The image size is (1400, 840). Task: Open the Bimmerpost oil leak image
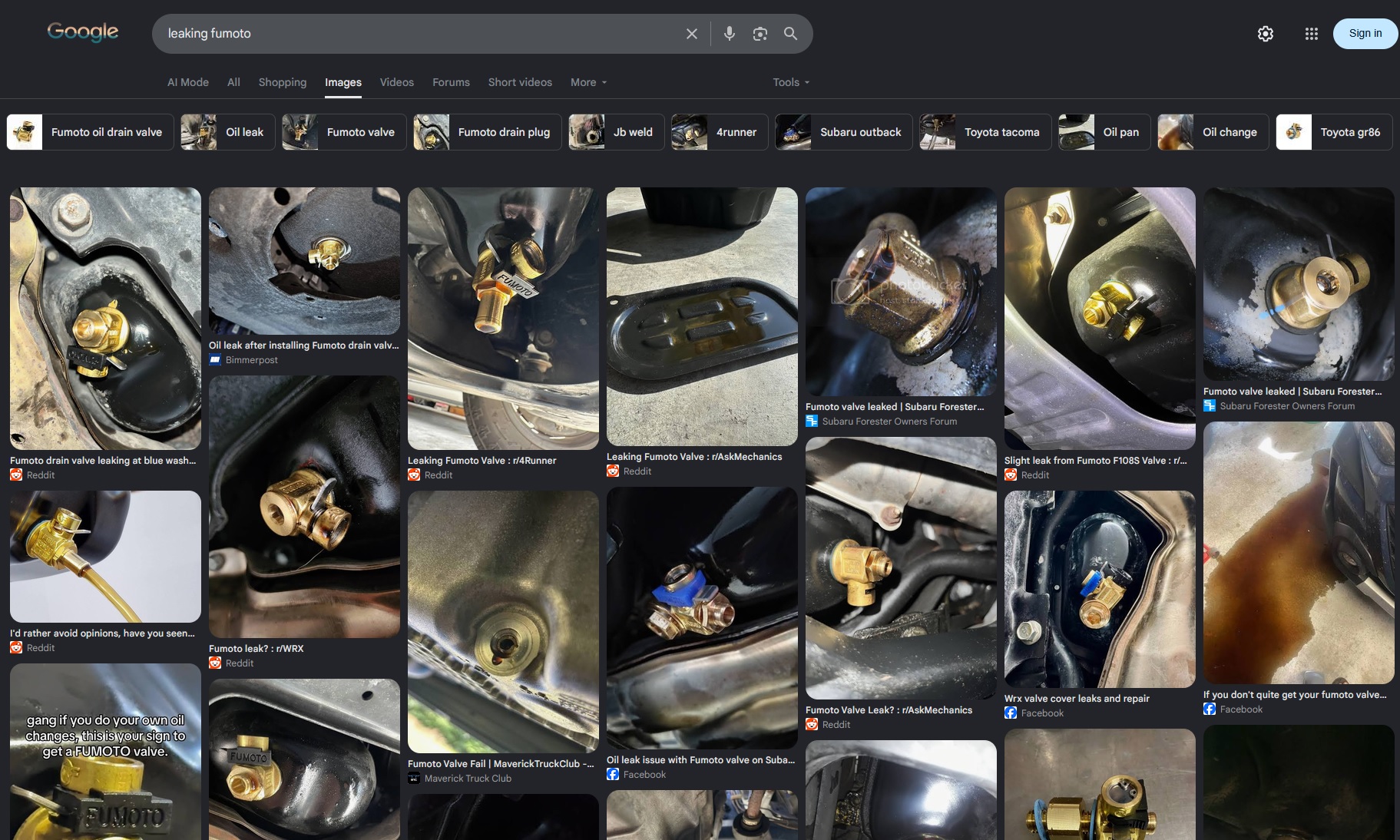(x=304, y=261)
